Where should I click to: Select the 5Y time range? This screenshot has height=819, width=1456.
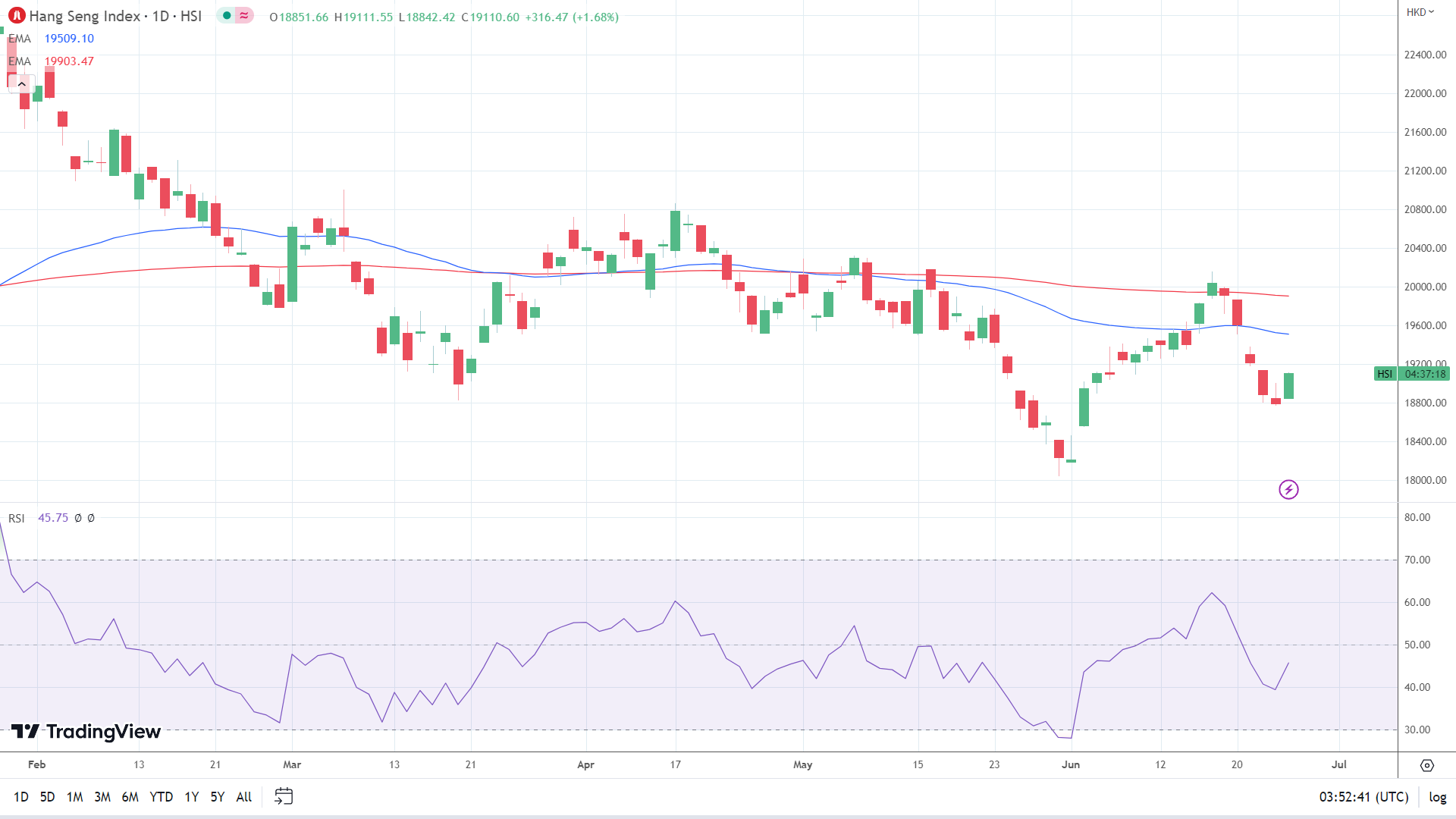click(x=218, y=797)
